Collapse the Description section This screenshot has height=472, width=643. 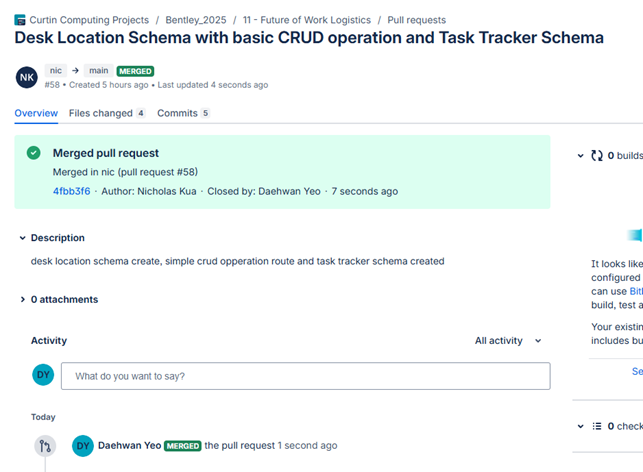click(23, 238)
